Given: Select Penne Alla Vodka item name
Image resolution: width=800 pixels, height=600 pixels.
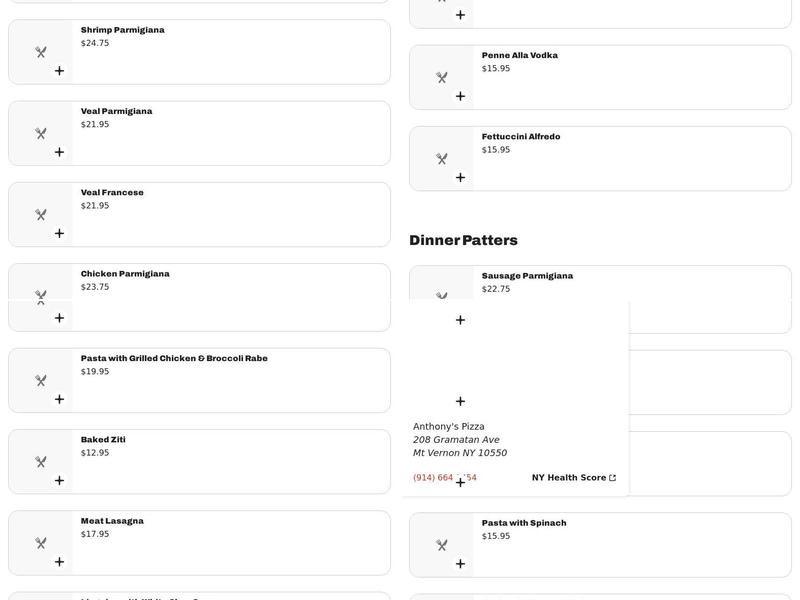Looking at the screenshot, I should pos(519,55).
